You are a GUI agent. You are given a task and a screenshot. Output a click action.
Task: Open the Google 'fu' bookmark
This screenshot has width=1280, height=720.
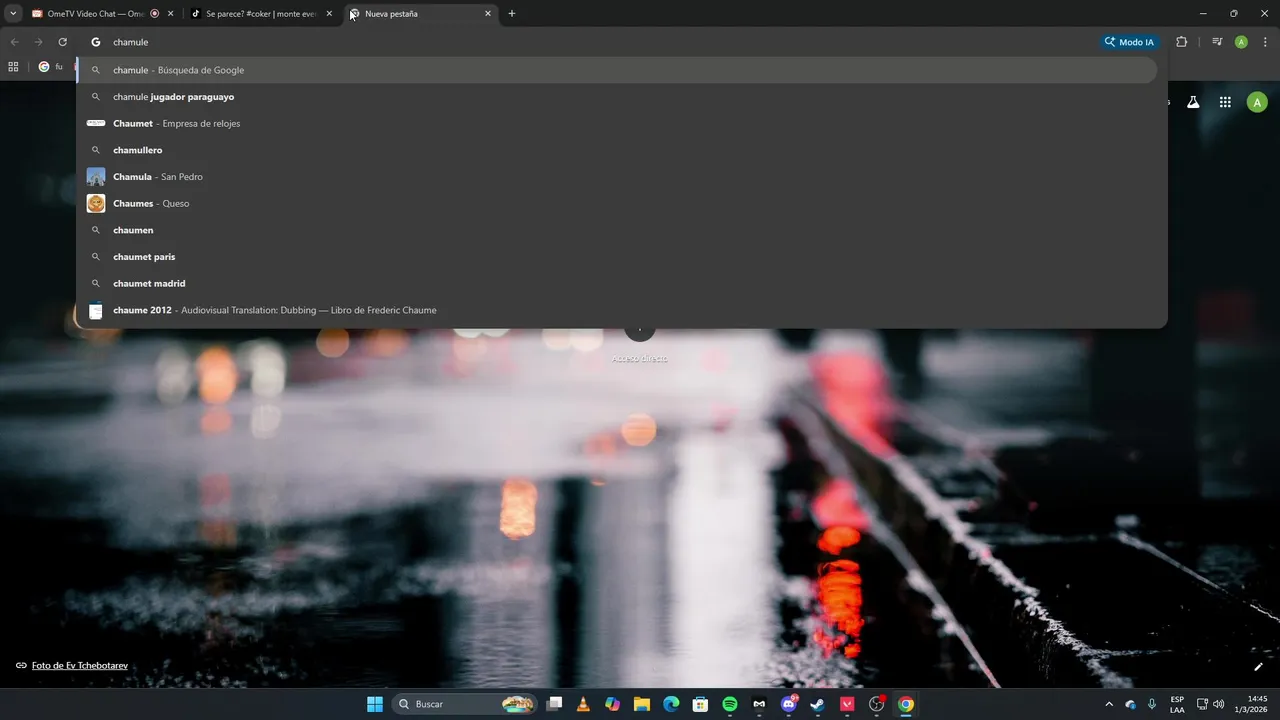click(50, 67)
